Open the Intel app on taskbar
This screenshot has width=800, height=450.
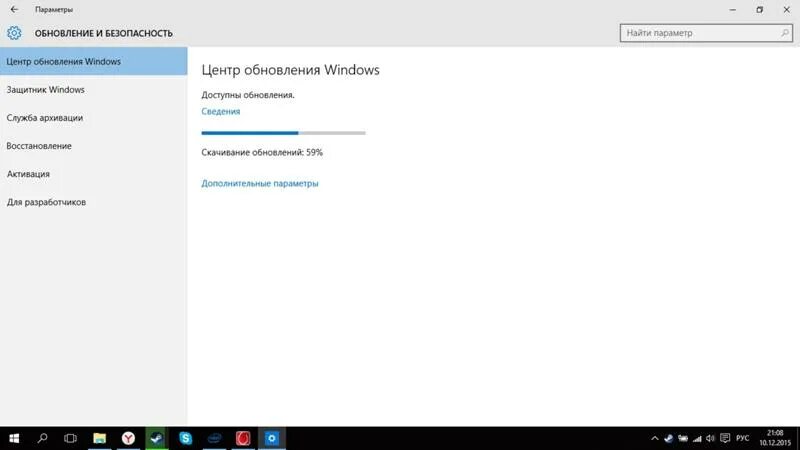point(214,438)
